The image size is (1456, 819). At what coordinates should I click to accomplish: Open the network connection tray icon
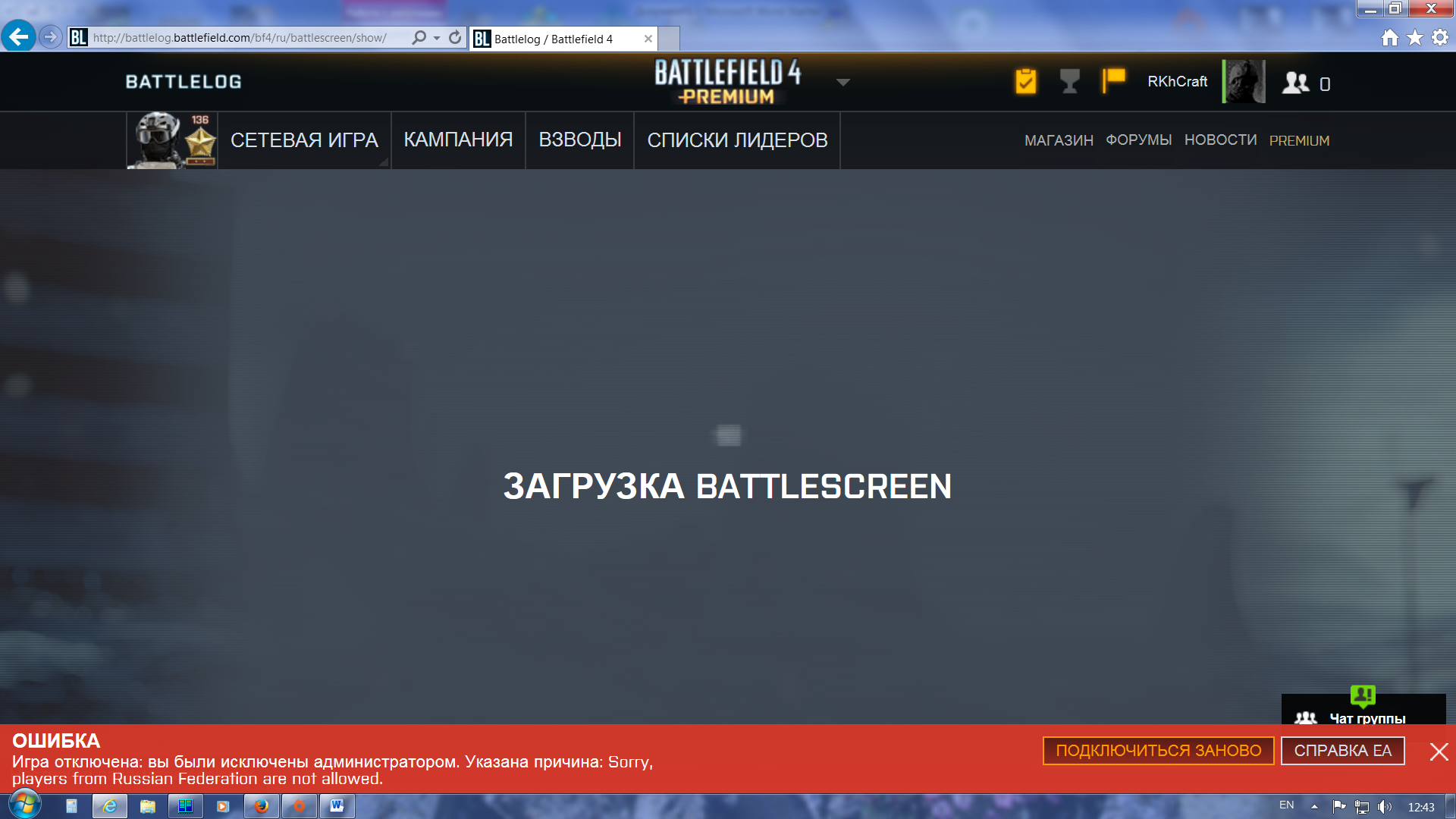coord(1361,807)
